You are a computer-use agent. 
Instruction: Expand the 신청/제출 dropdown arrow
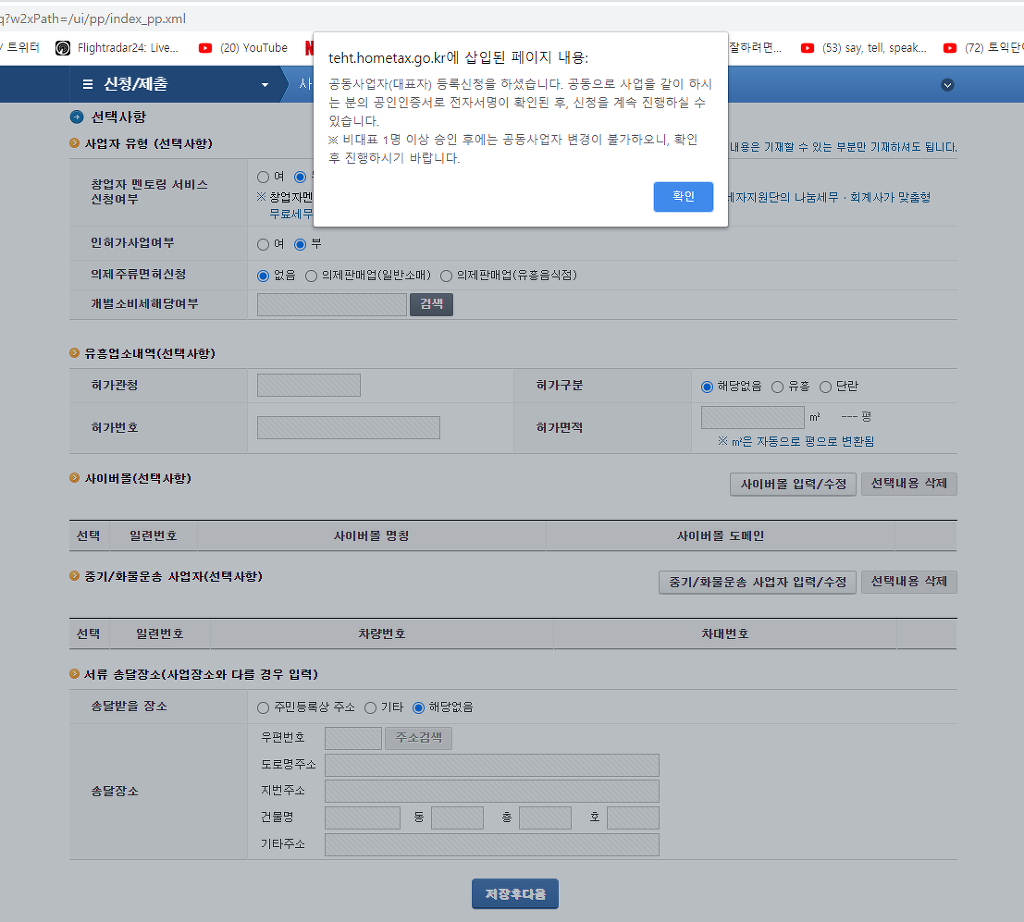264,85
